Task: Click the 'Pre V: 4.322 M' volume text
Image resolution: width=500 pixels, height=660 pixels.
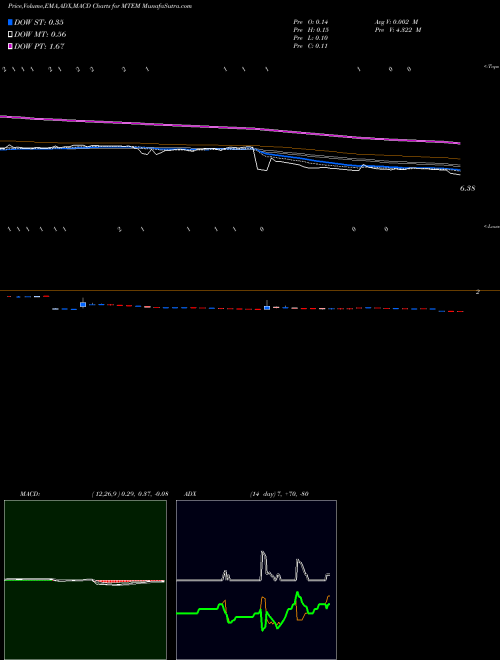Action: click(x=397, y=30)
